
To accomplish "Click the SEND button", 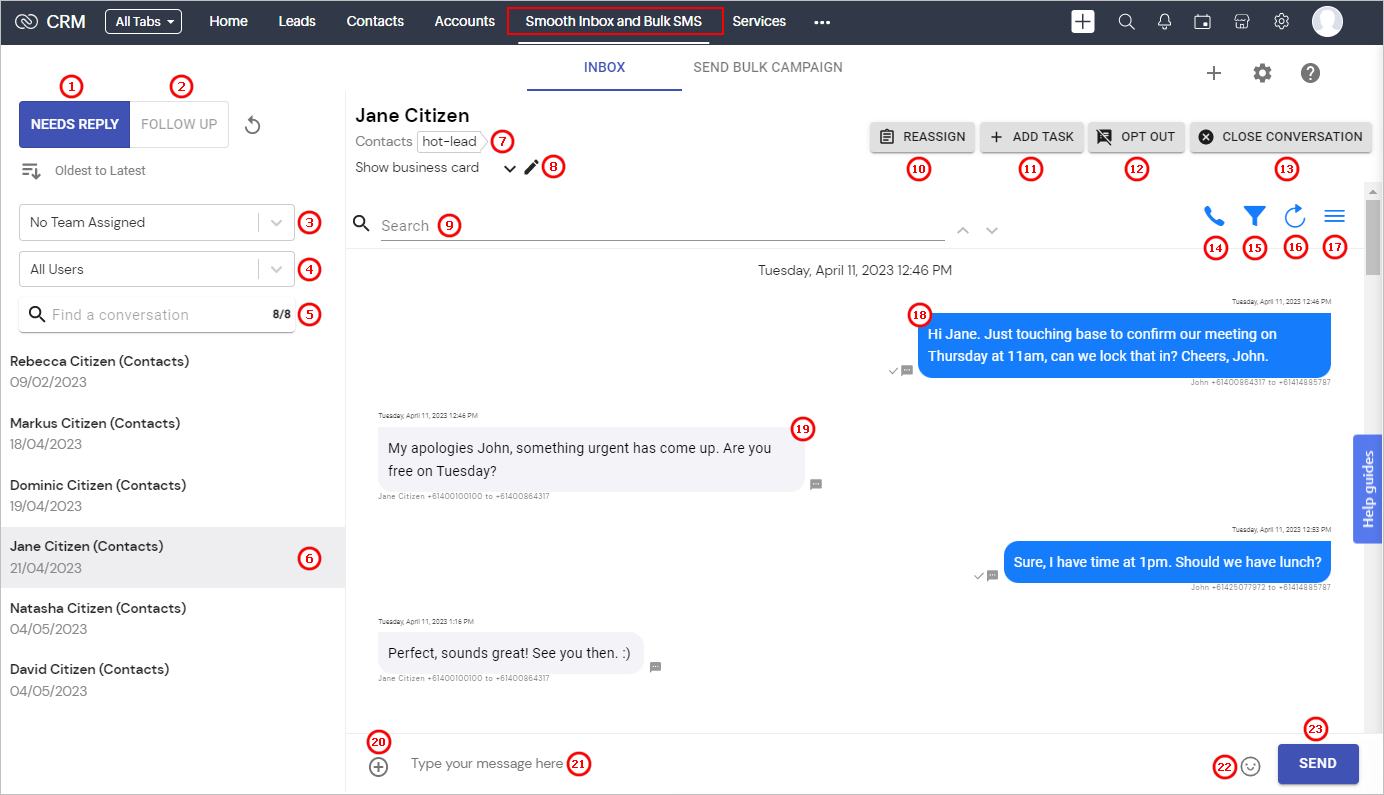I will pyautogui.click(x=1318, y=764).
